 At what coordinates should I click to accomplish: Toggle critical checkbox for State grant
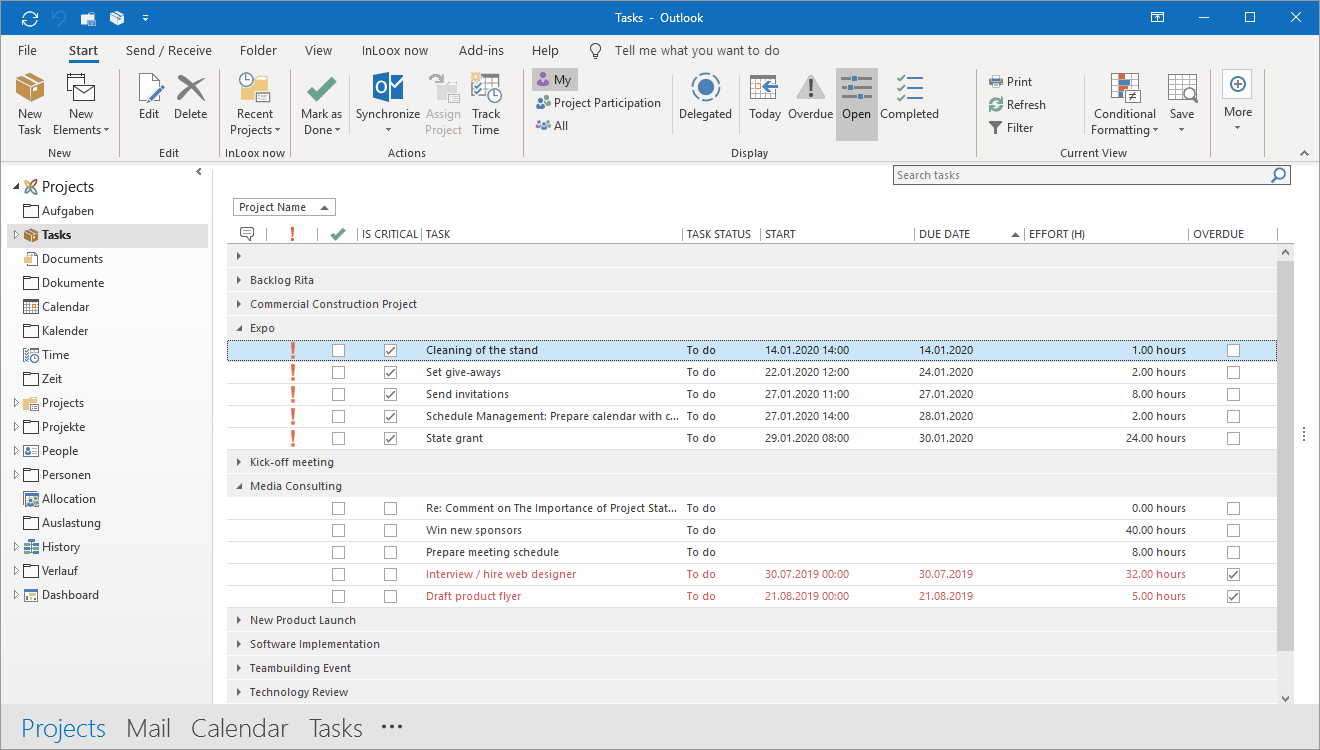click(390, 438)
